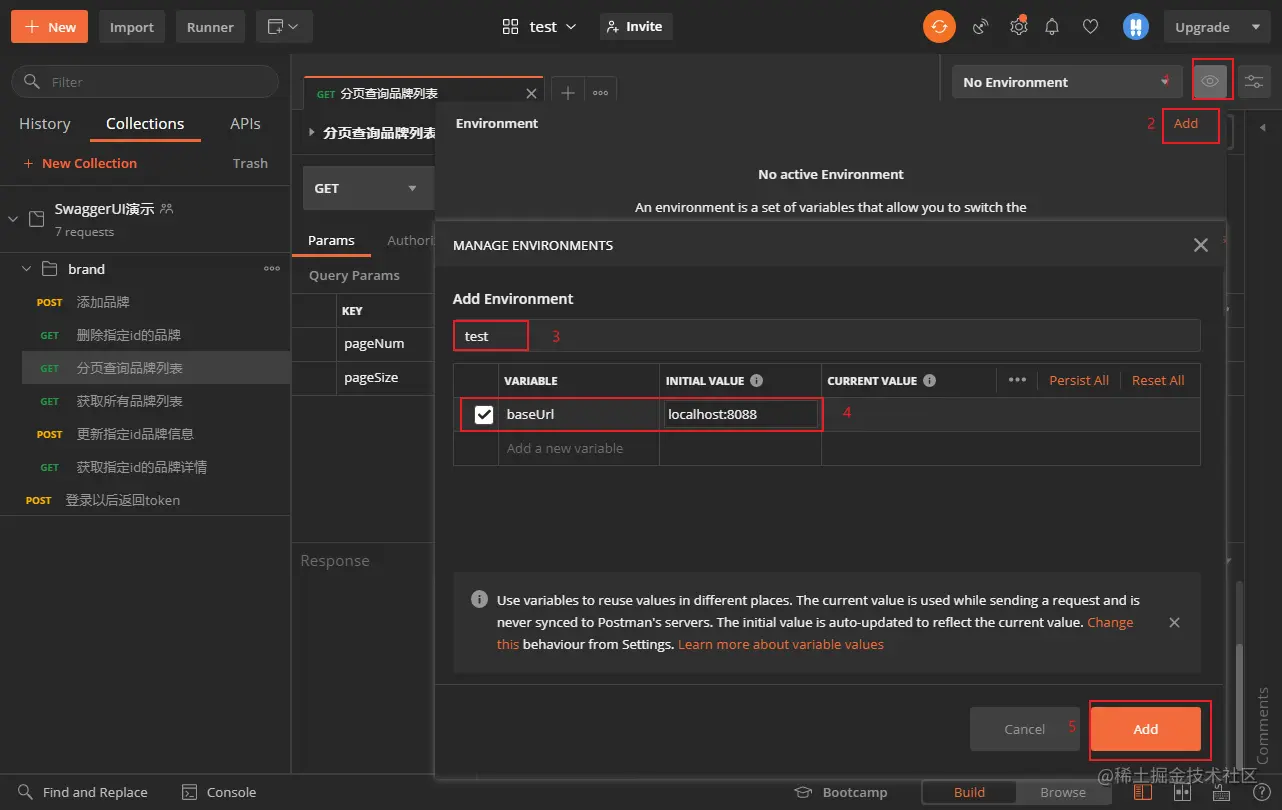Open Learn more about variable values link

pyautogui.click(x=781, y=644)
